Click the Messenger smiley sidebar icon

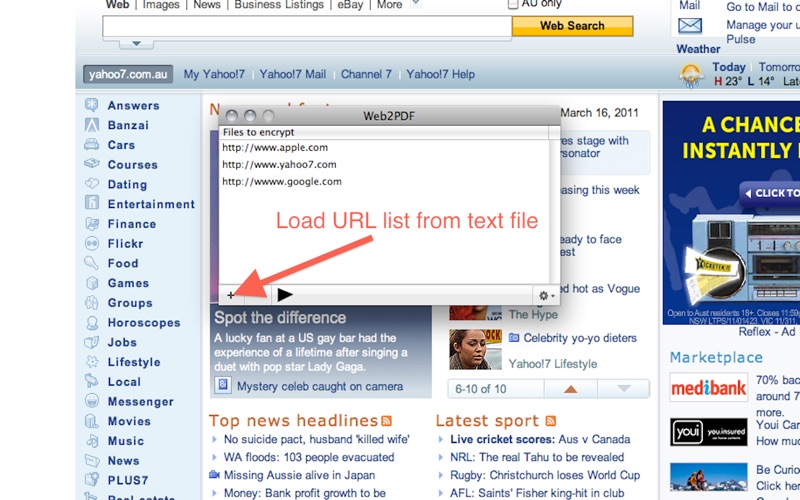(x=92, y=401)
